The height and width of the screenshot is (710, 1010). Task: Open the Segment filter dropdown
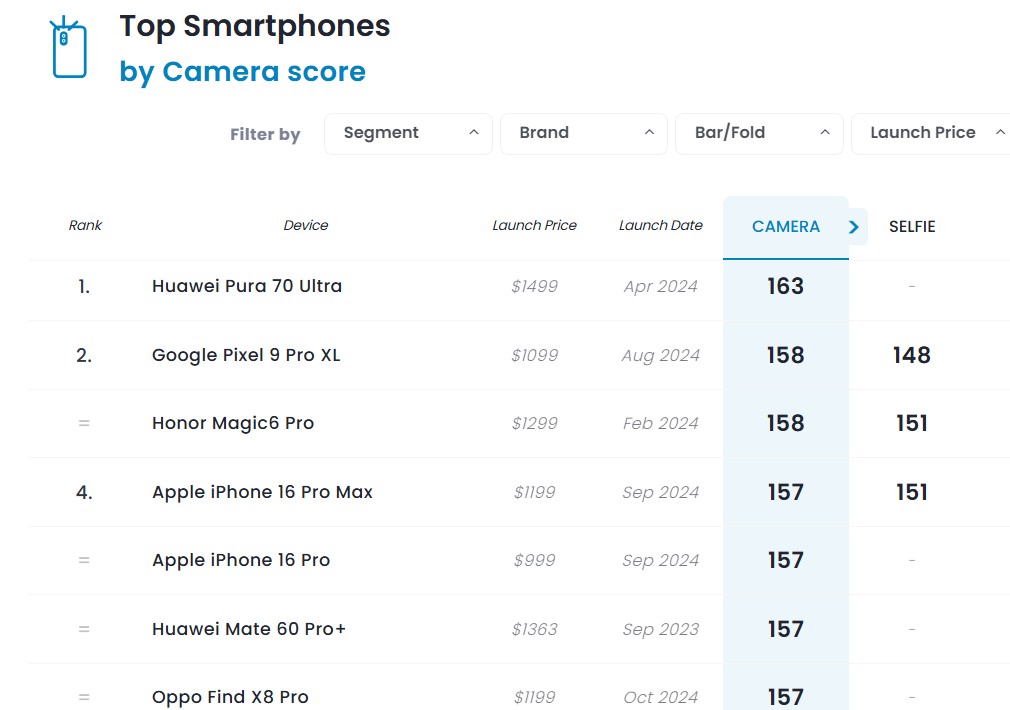pos(408,133)
